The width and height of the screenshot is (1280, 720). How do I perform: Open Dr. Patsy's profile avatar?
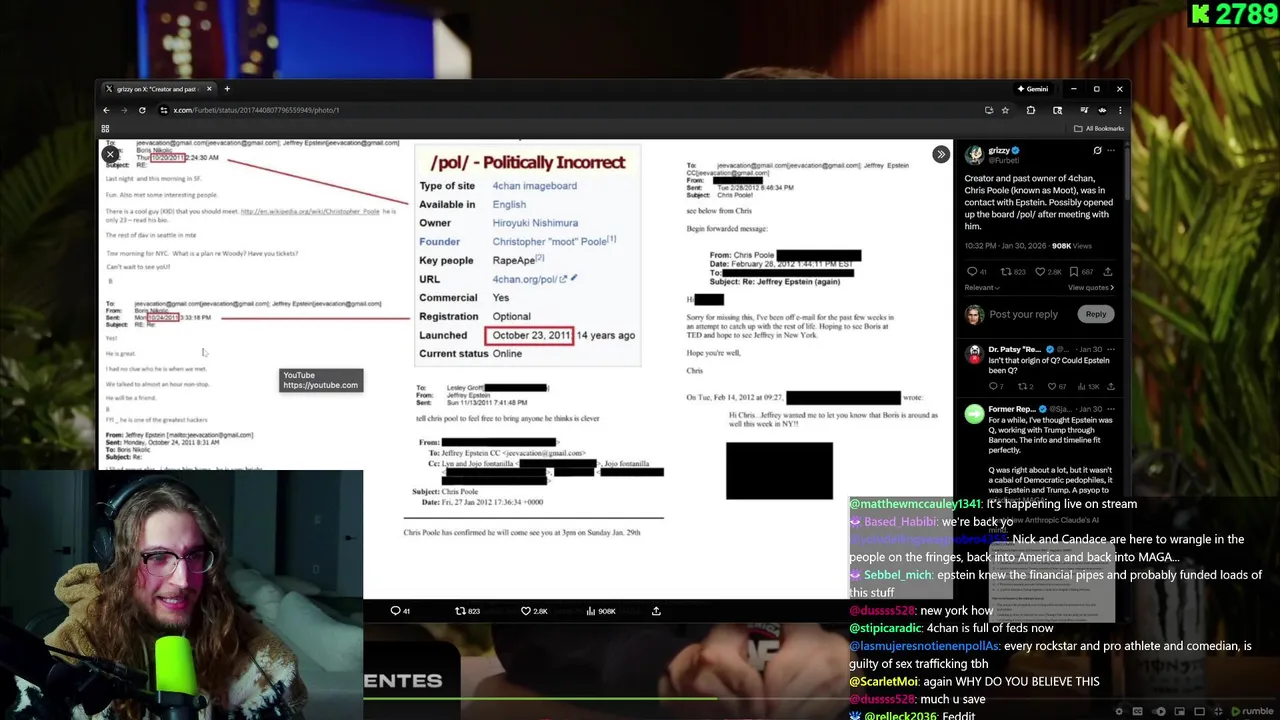tap(974, 353)
